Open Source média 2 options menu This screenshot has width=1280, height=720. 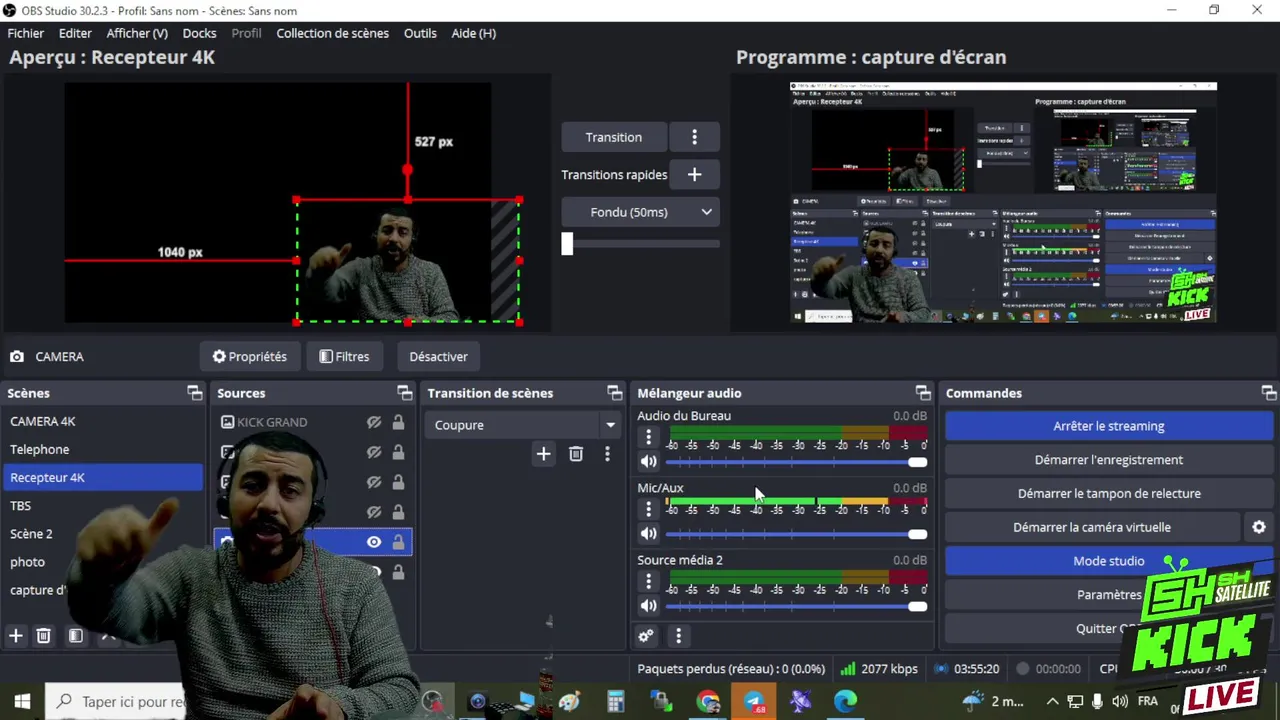pos(648,582)
